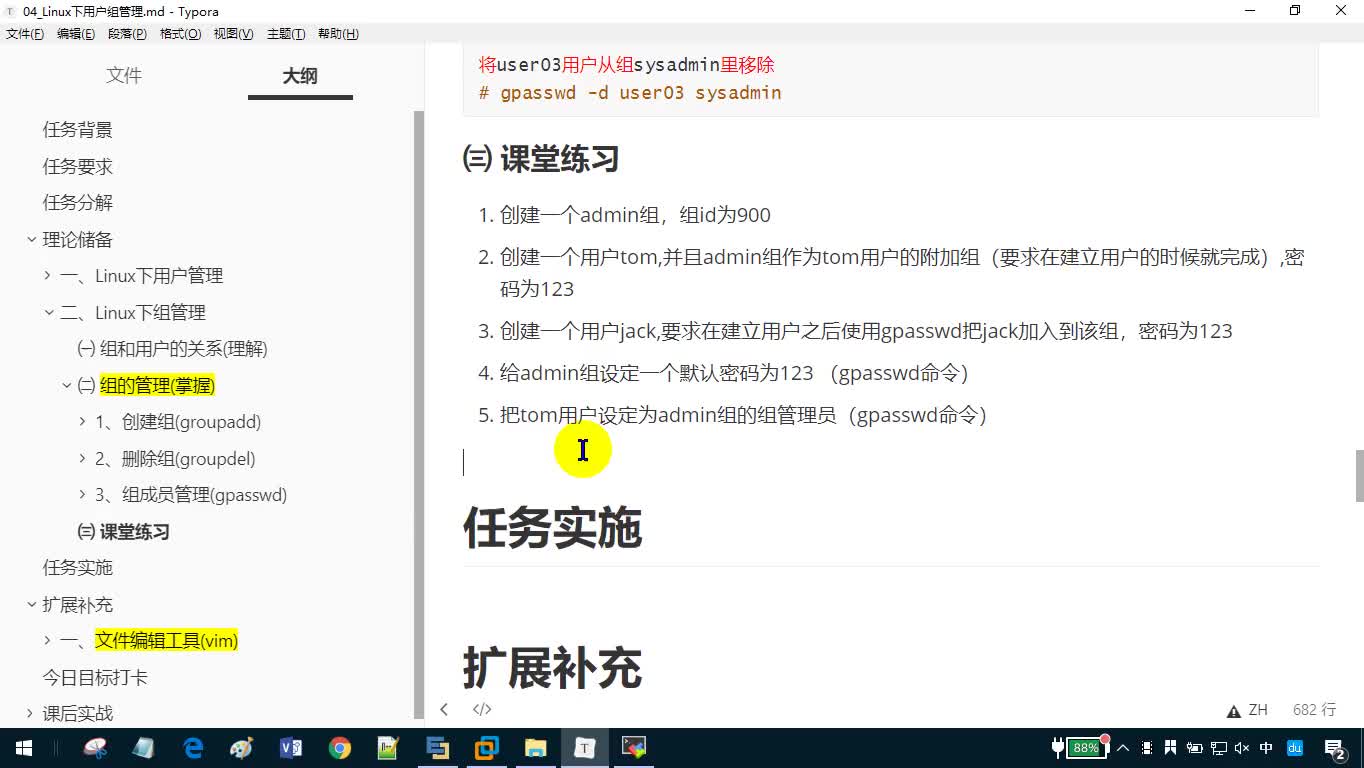
Task: Click the muted volume tray icon
Action: 1243,748
